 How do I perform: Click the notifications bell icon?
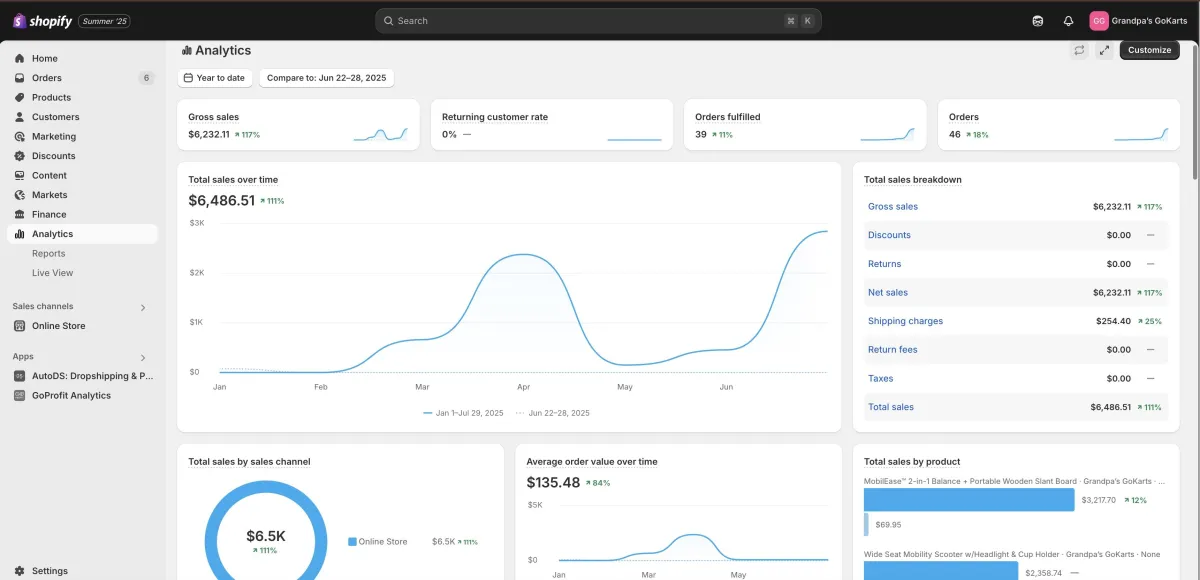click(1068, 21)
